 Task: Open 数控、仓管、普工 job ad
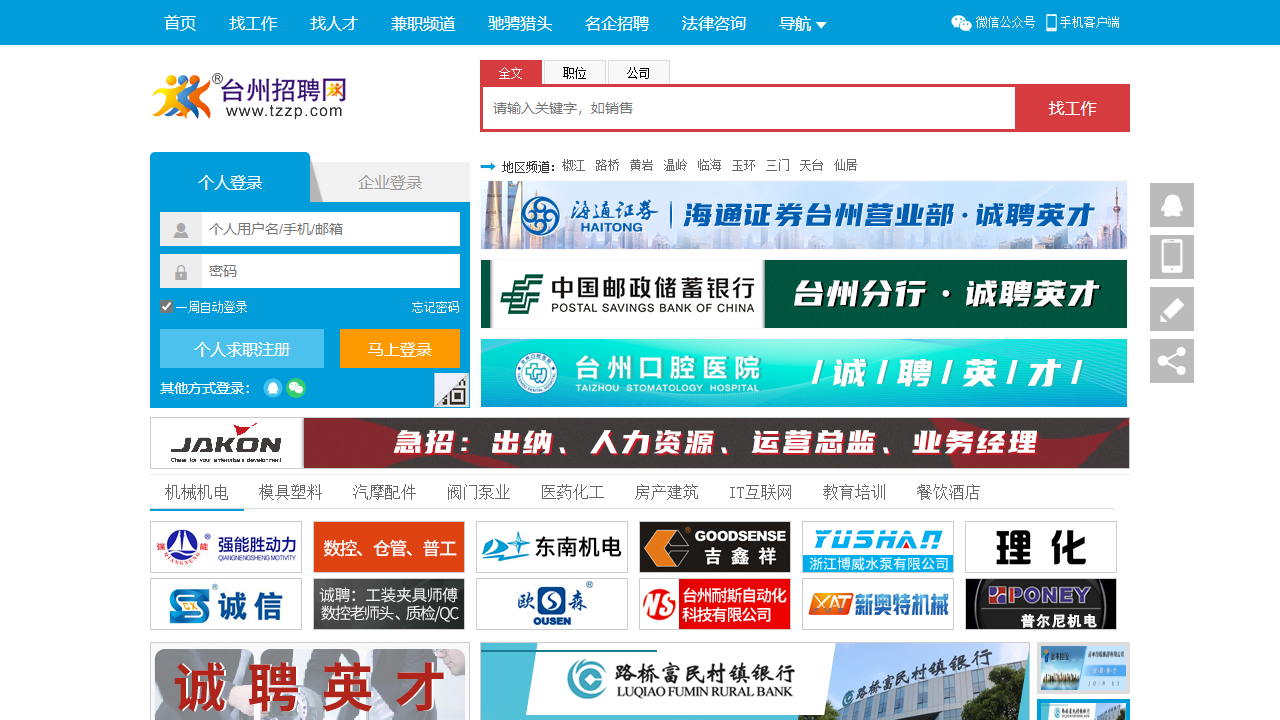point(389,547)
